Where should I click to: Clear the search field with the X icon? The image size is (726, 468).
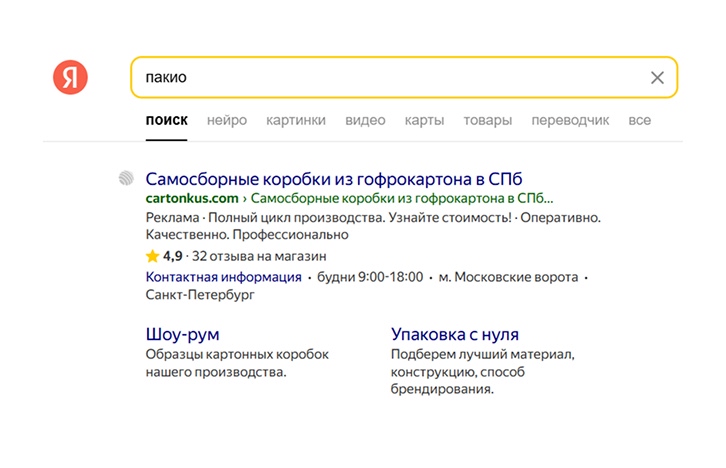[657, 78]
